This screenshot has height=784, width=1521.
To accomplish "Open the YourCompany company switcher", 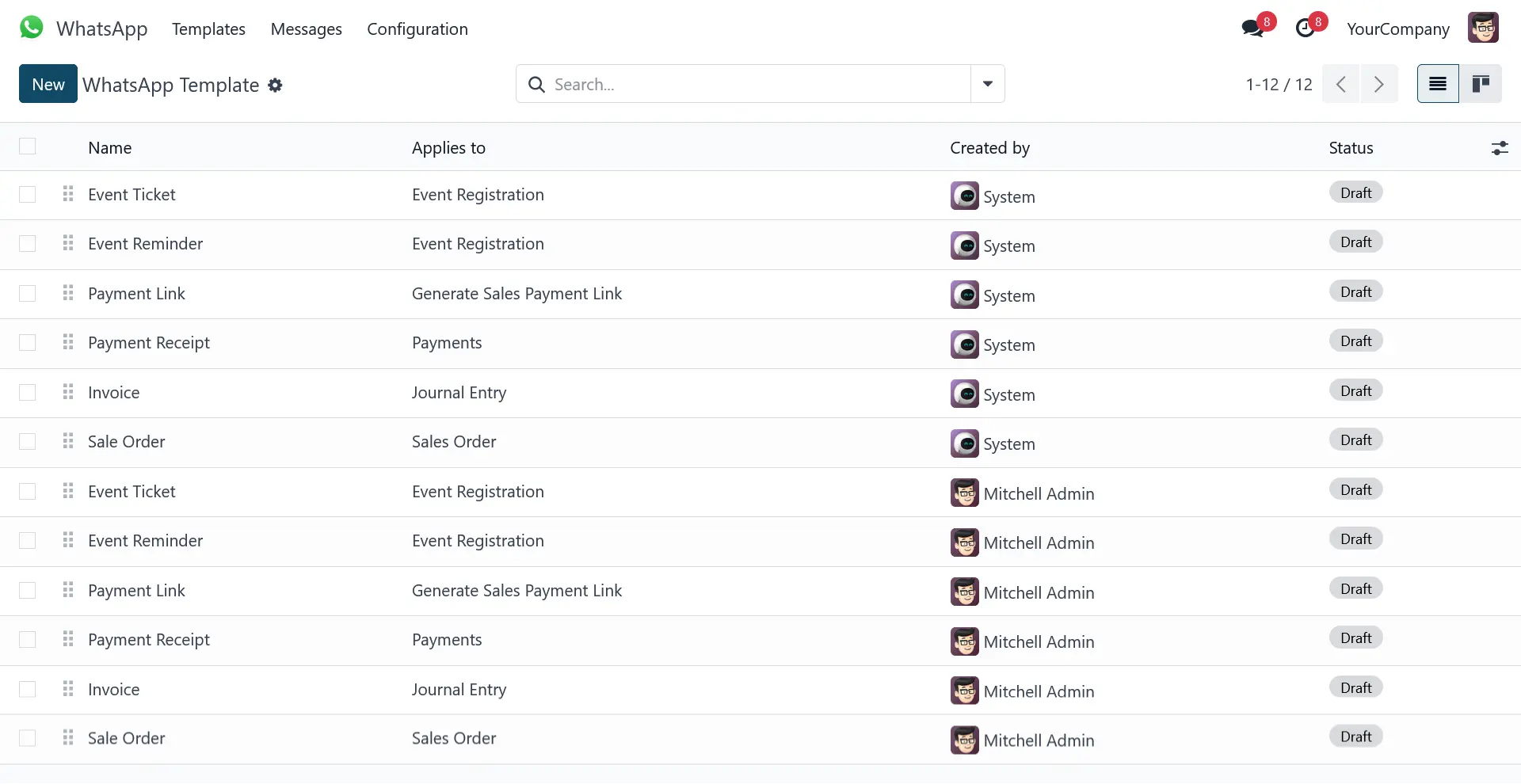I will (x=1397, y=29).
